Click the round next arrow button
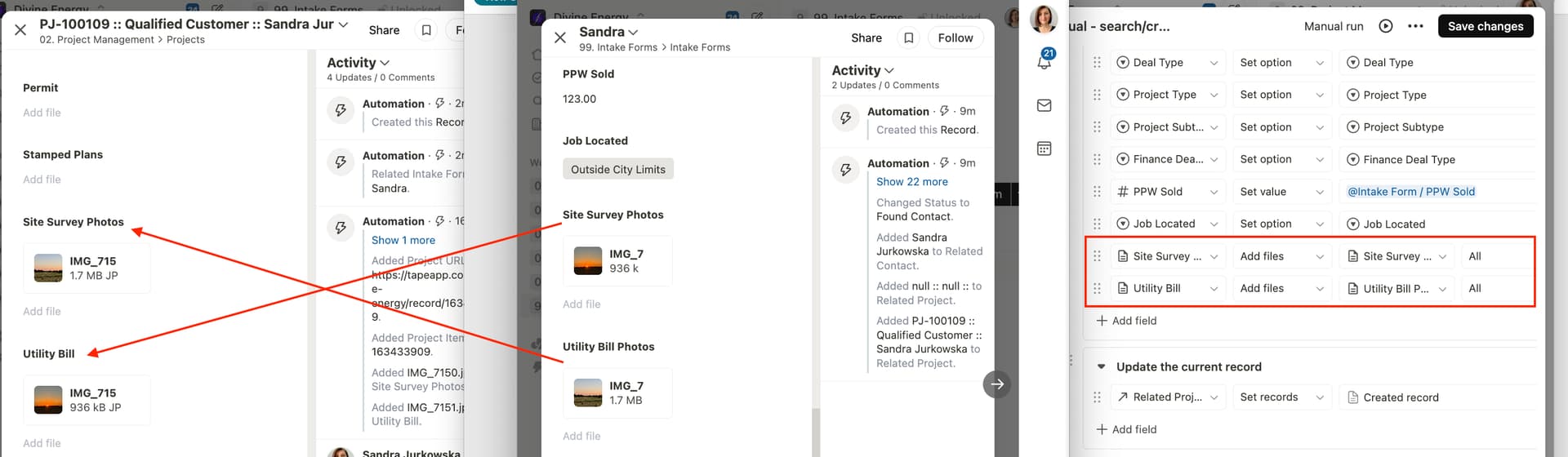Viewport: 1568px width, 457px height. tap(997, 384)
